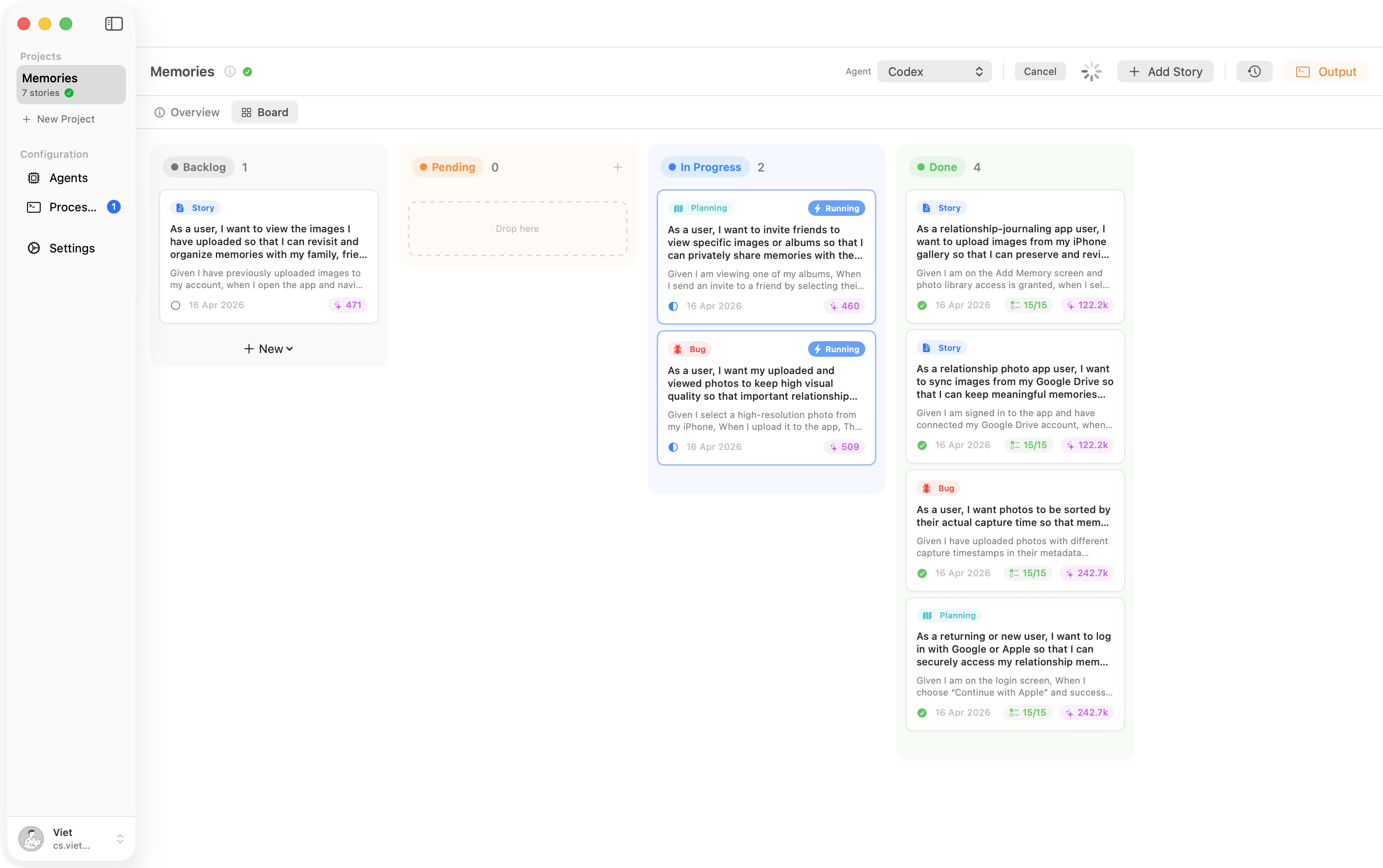Open the capture time sorting bug card
Screen dimensions: 1383x868
click(1014, 530)
